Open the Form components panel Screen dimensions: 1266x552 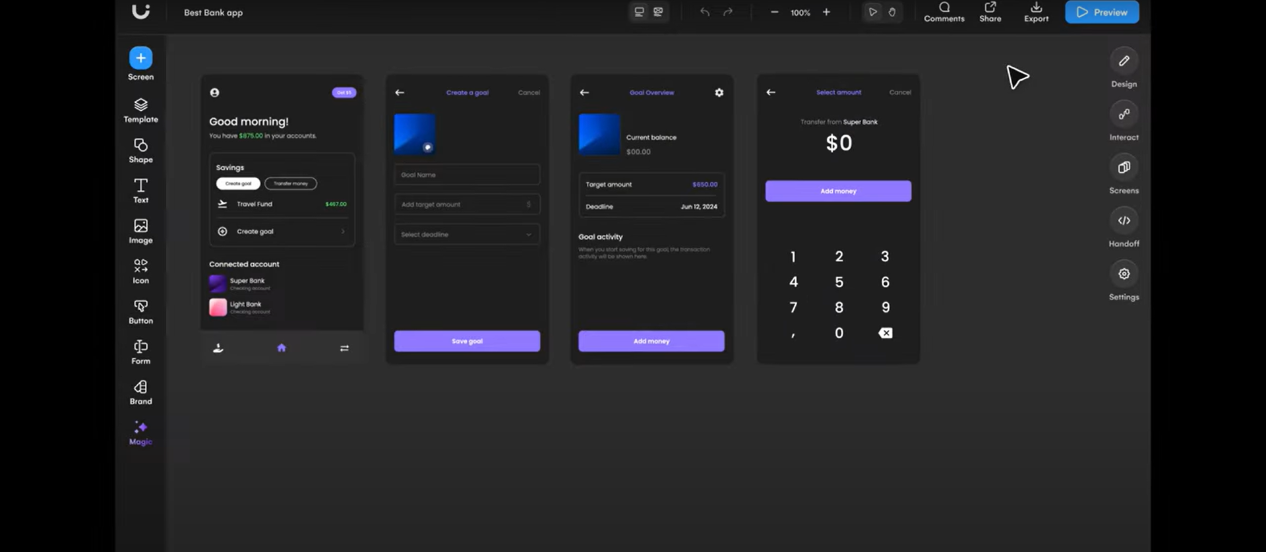click(x=141, y=352)
